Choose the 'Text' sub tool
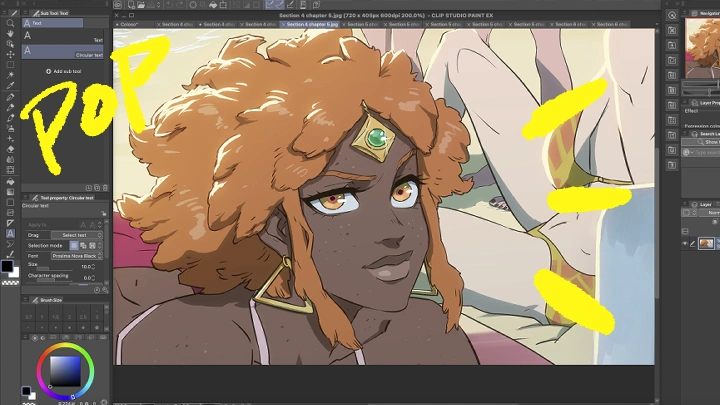The height and width of the screenshot is (405, 720). point(63,36)
